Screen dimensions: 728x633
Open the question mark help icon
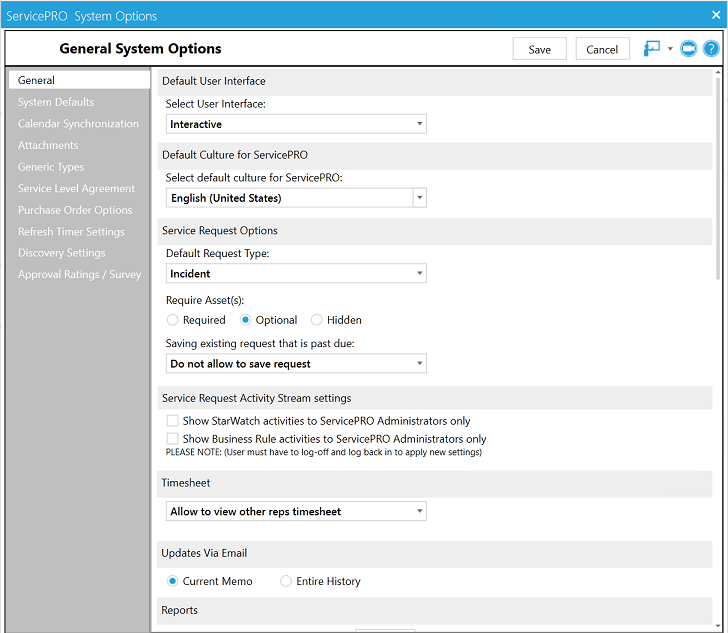click(x=711, y=48)
